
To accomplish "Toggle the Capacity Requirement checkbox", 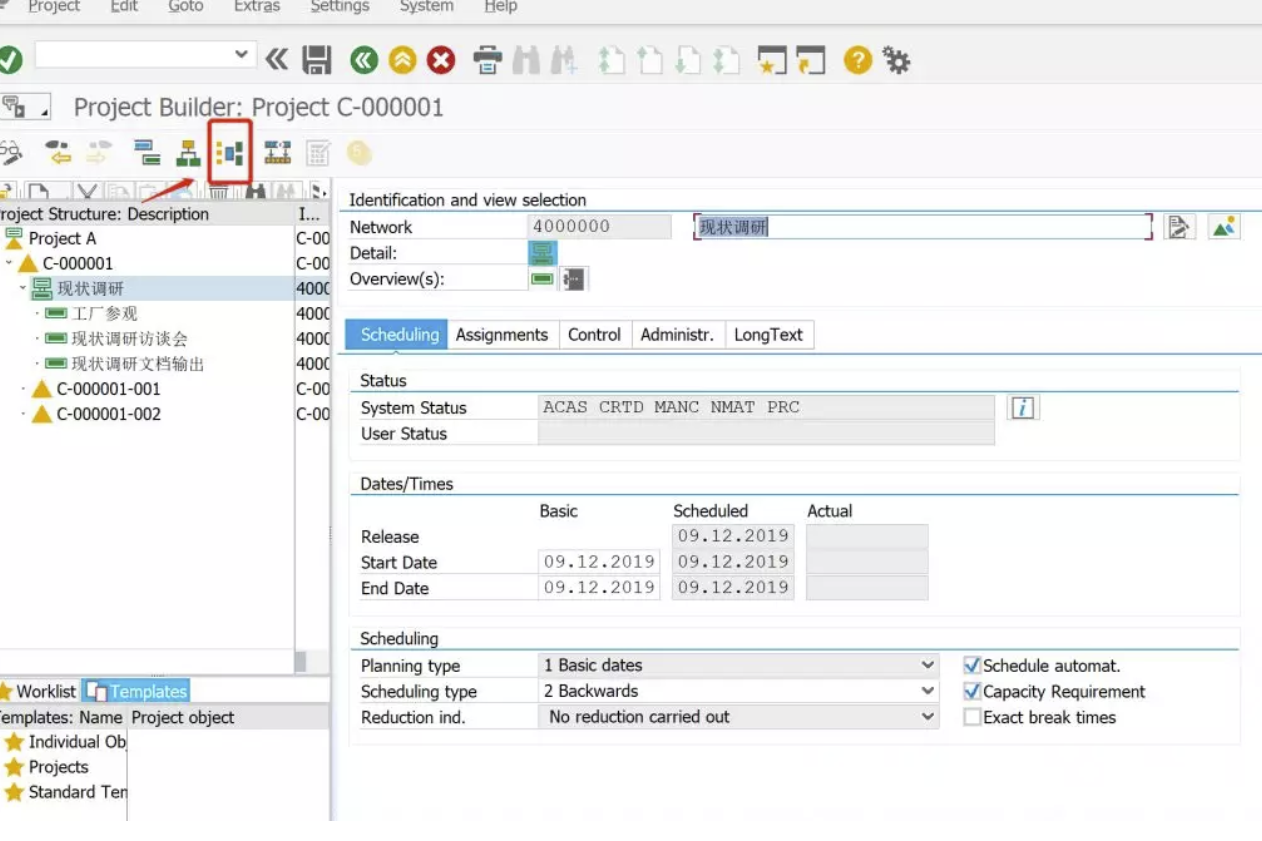I will pyautogui.click(x=972, y=691).
